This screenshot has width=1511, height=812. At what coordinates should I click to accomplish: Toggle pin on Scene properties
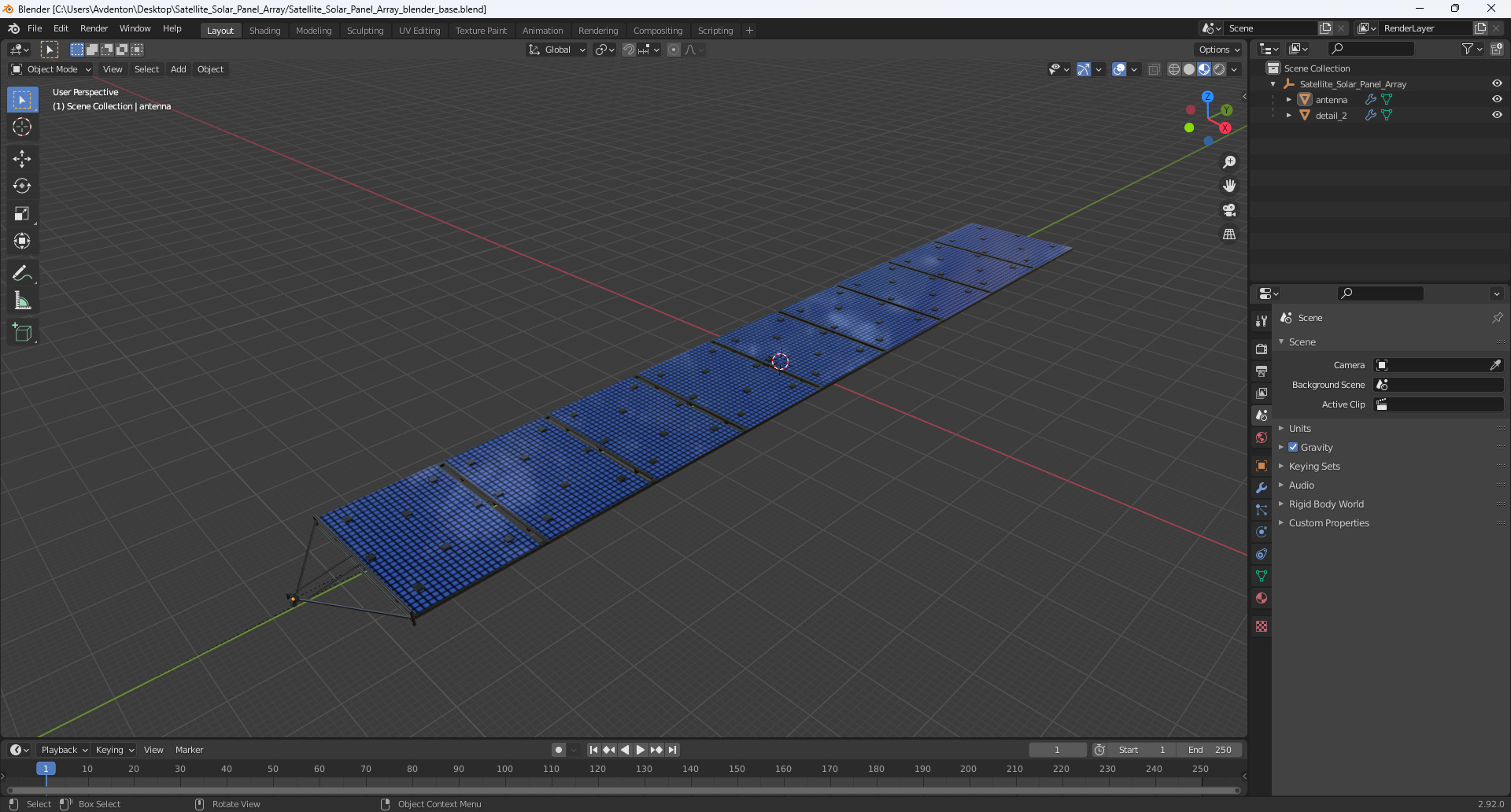1497,318
